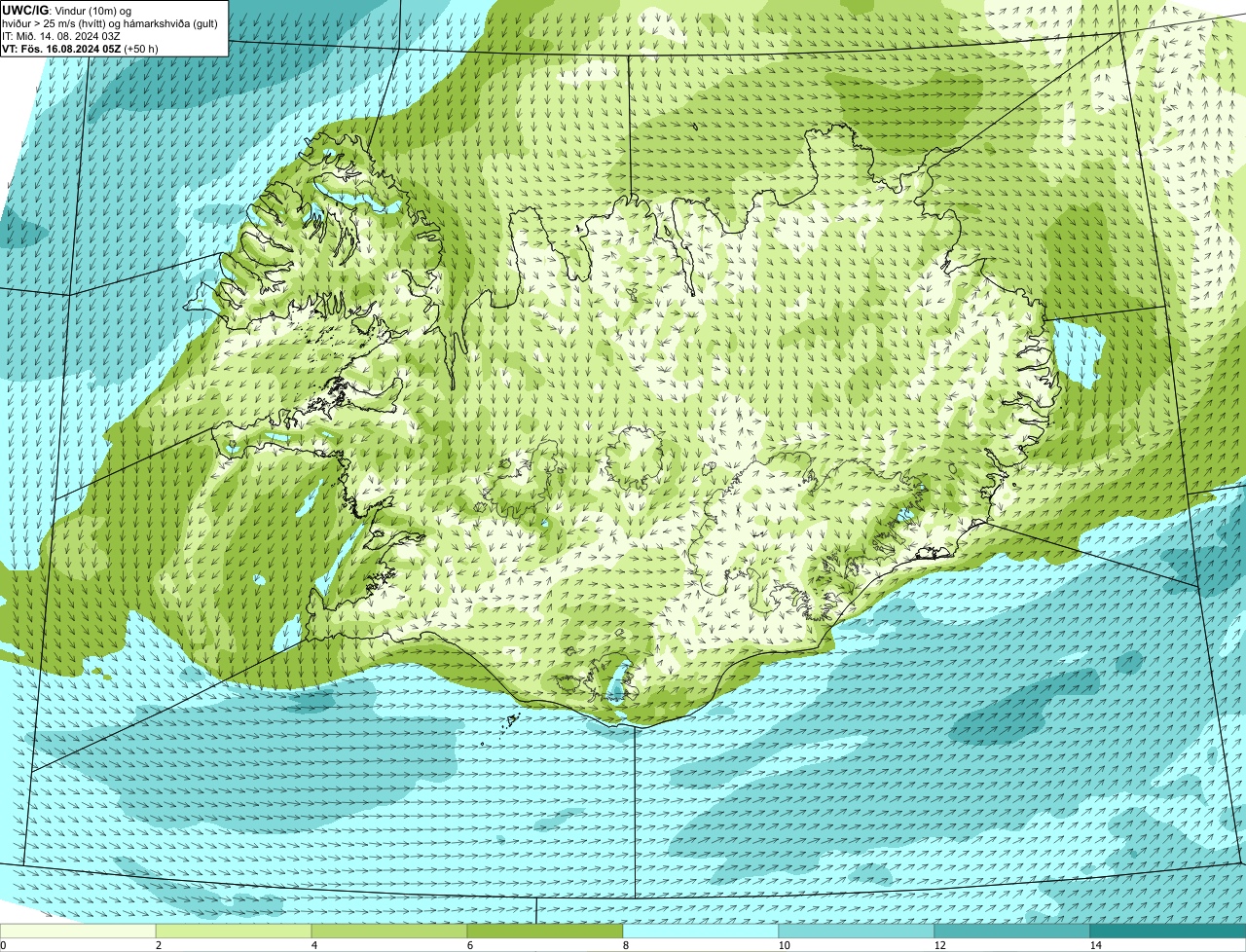The image size is (1246, 952).
Task: Click the teal 12–14 m/s legend swatch
Action: pyautogui.click(x=1012, y=931)
